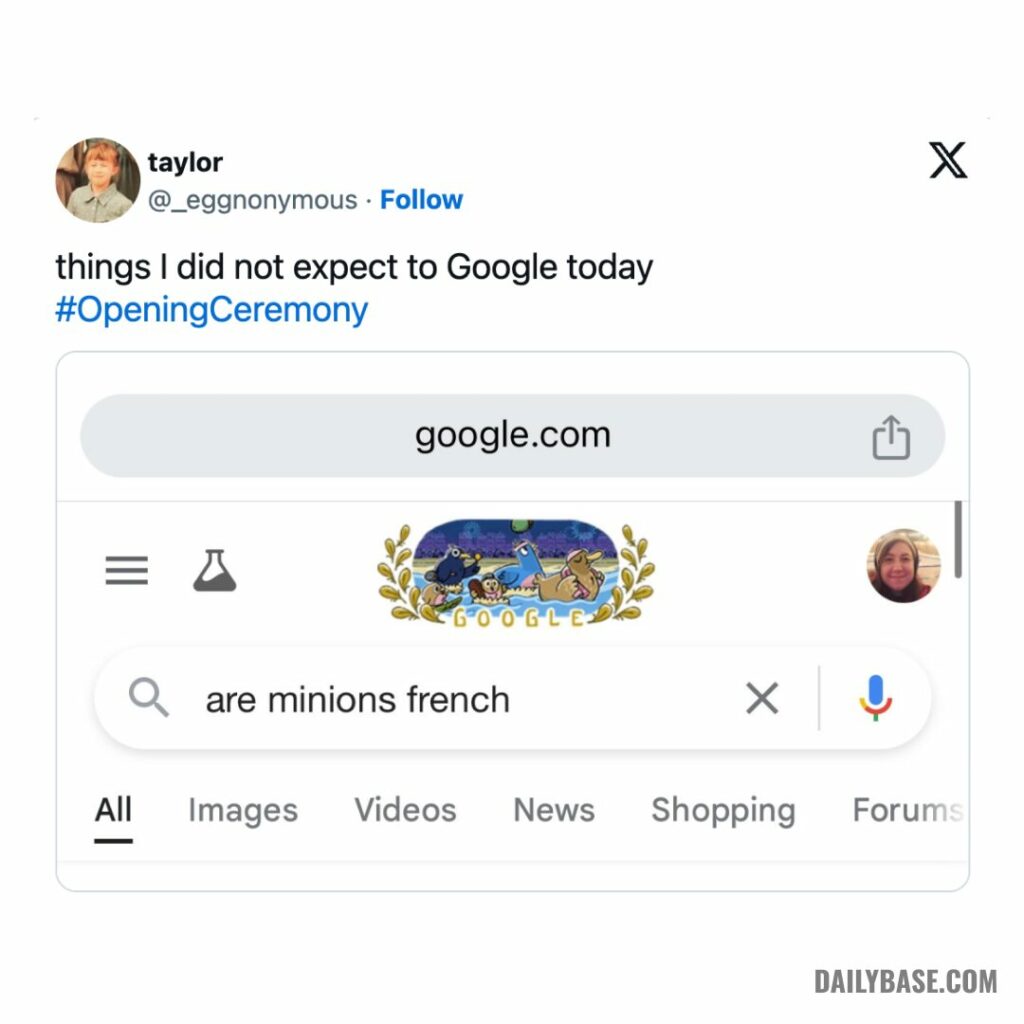Viewport: 1024px width, 1024px height.
Task: Follow the @_eggnonymous account
Action: 421,200
